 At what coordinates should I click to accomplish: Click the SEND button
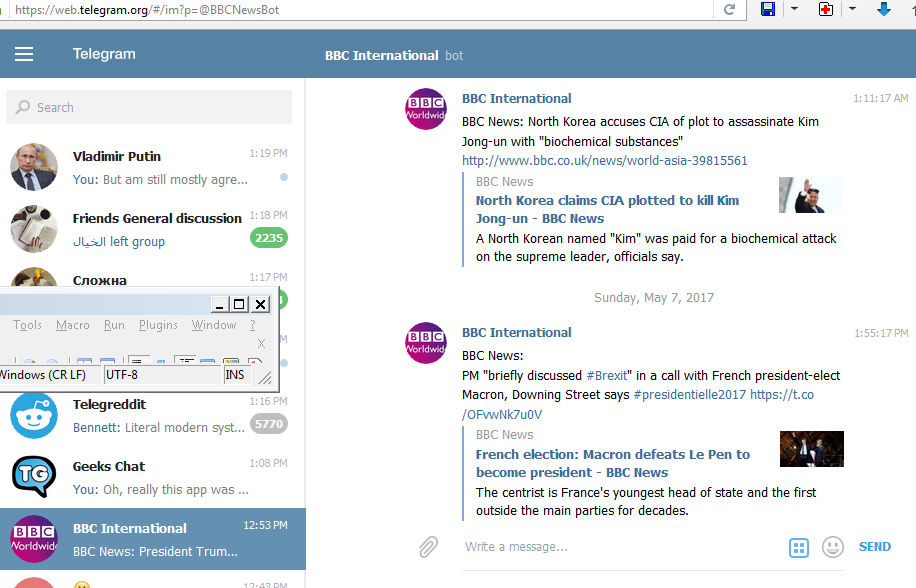point(875,547)
